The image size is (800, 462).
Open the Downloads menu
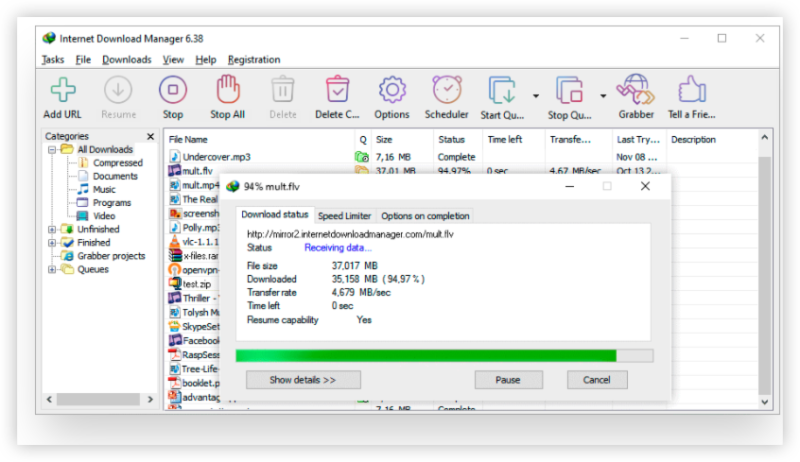127,60
